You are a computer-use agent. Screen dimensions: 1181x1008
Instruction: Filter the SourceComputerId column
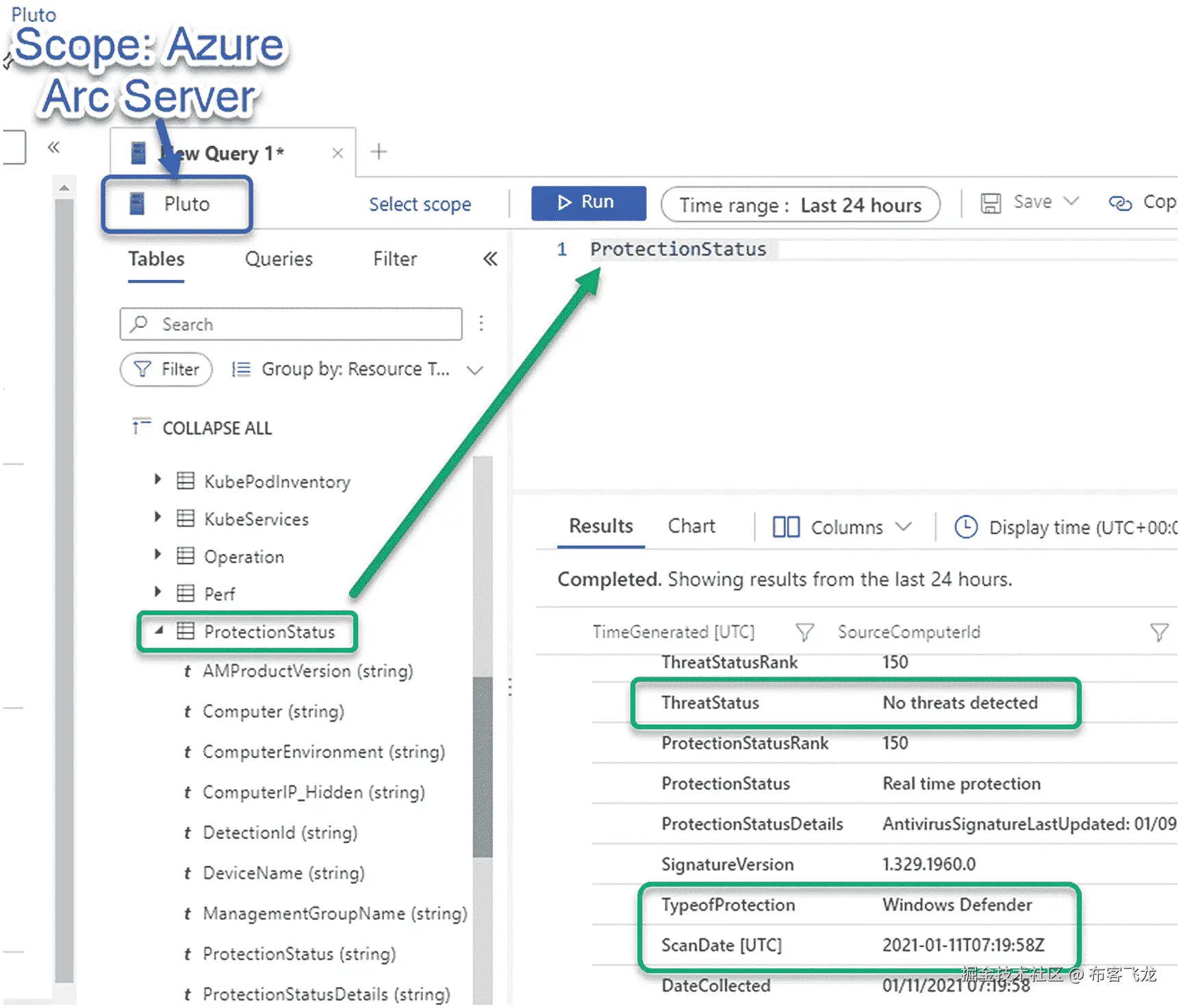pyautogui.click(x=1159, y=631)
